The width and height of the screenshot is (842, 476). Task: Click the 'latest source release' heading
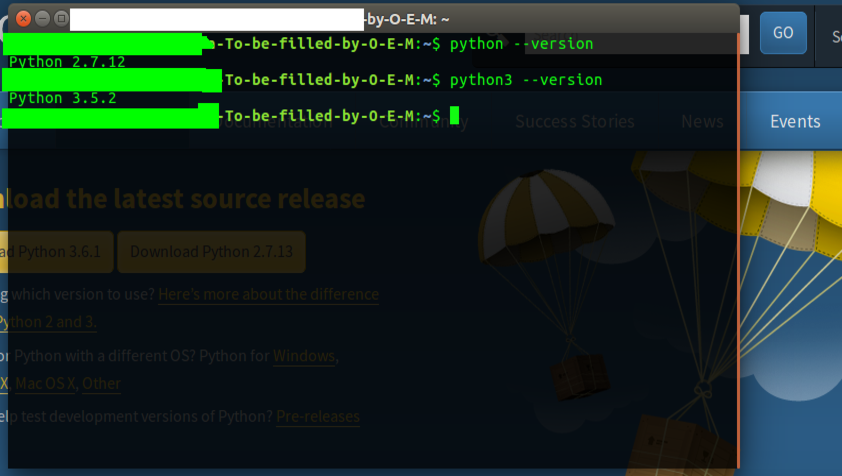pyautogui.click(x=240, y=199)
